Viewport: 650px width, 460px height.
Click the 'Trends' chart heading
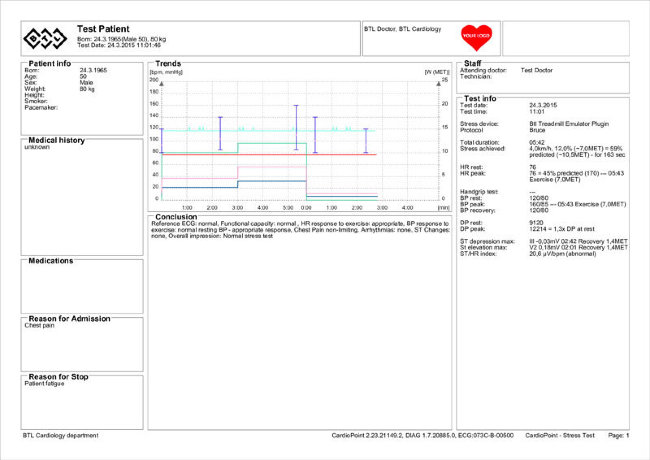[168, 63]
